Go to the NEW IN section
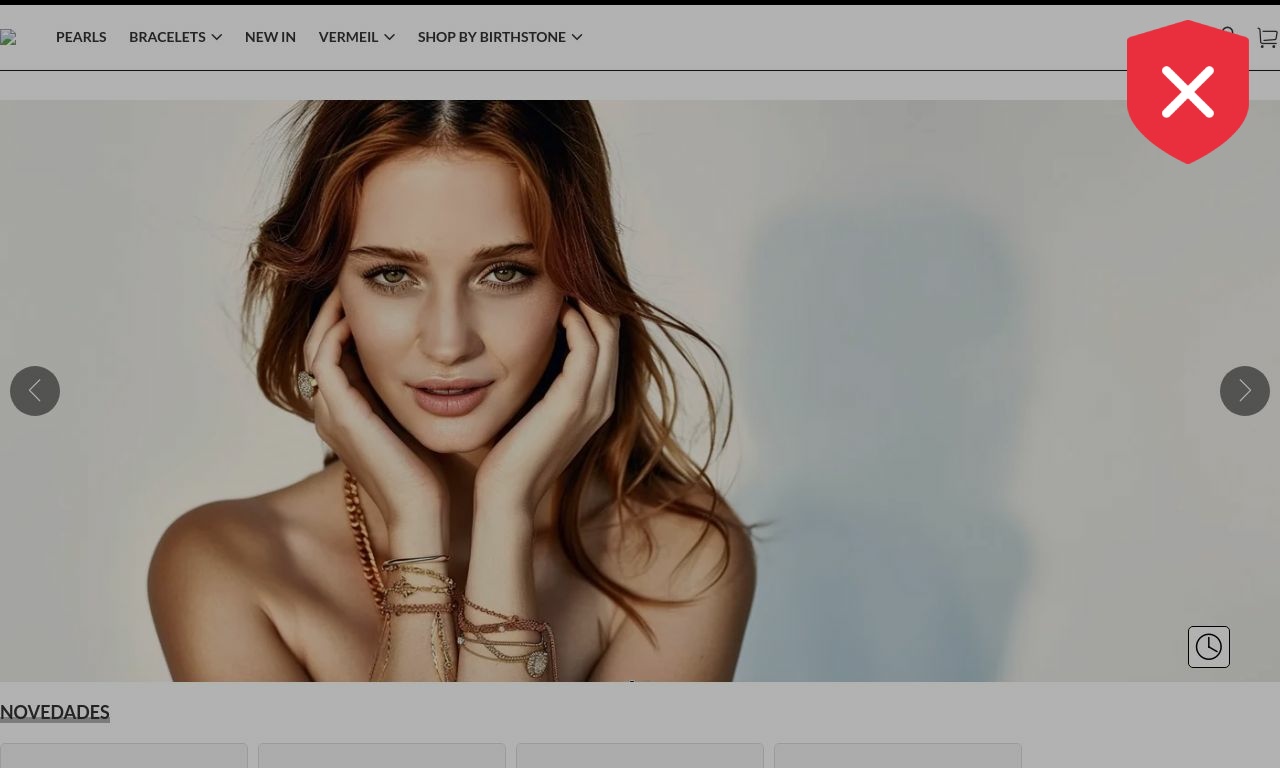1280x768 pixels. (x=270, y=37)
